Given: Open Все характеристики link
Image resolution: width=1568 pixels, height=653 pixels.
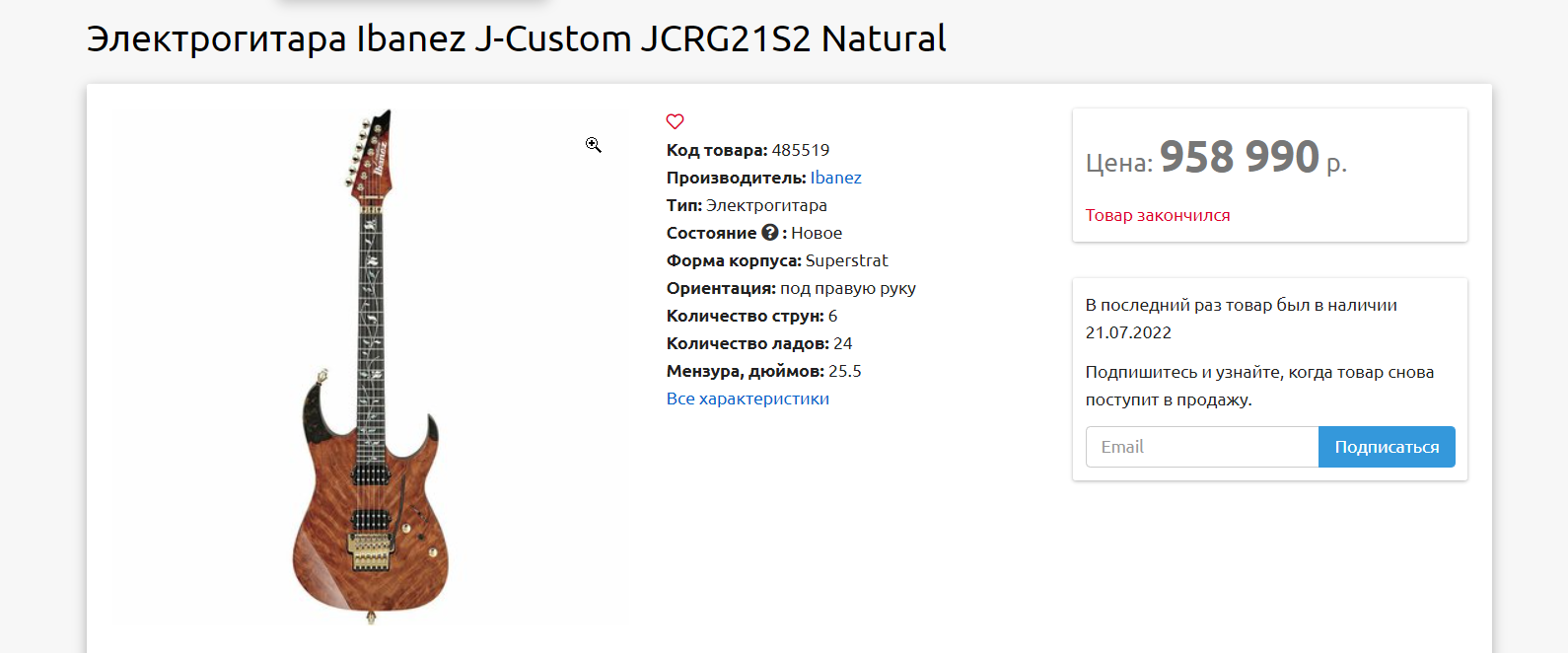Looking at the screenshot, I should coord(748,399).
